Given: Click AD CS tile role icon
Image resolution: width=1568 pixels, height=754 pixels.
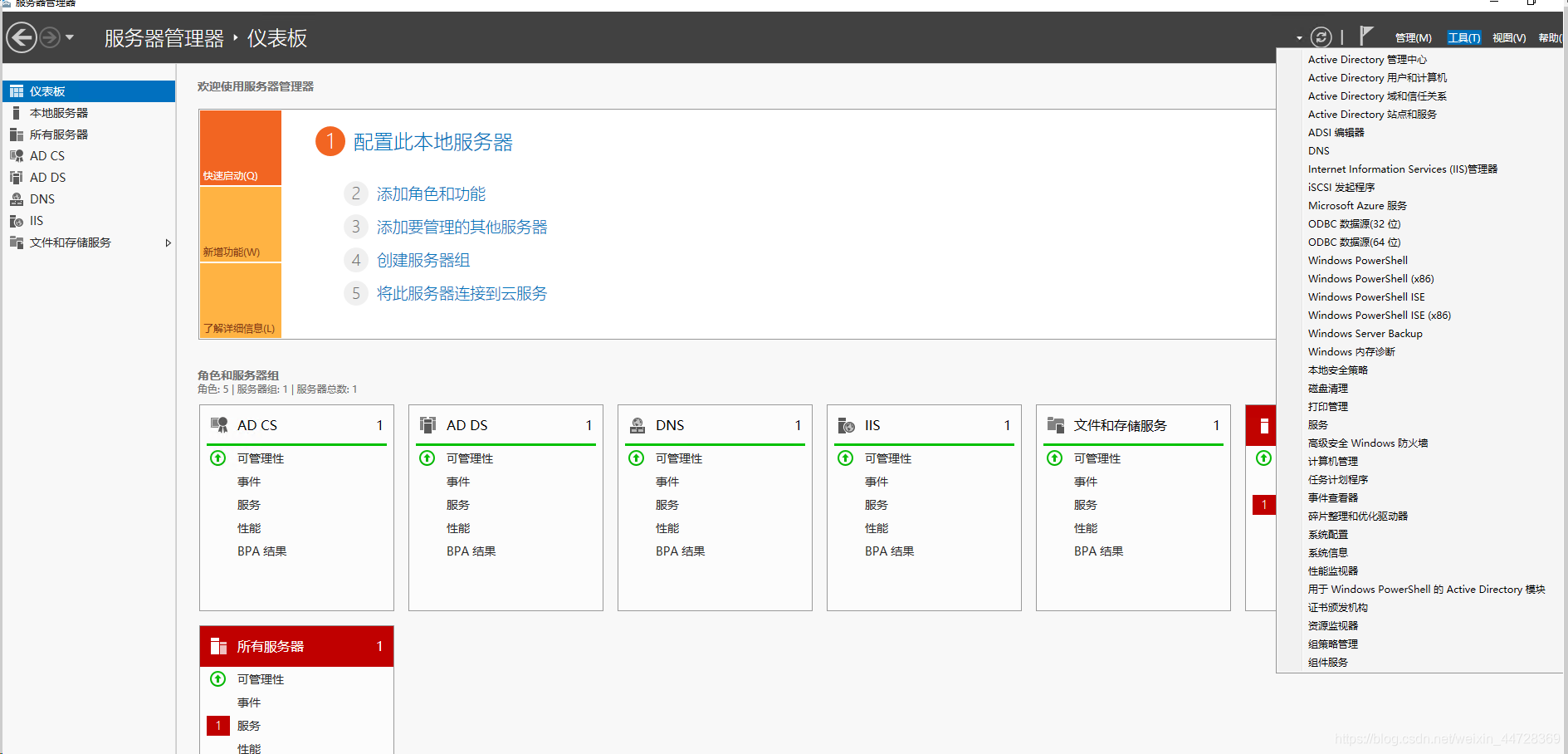Looking at the screenshot, I should (x=219, y=425).
